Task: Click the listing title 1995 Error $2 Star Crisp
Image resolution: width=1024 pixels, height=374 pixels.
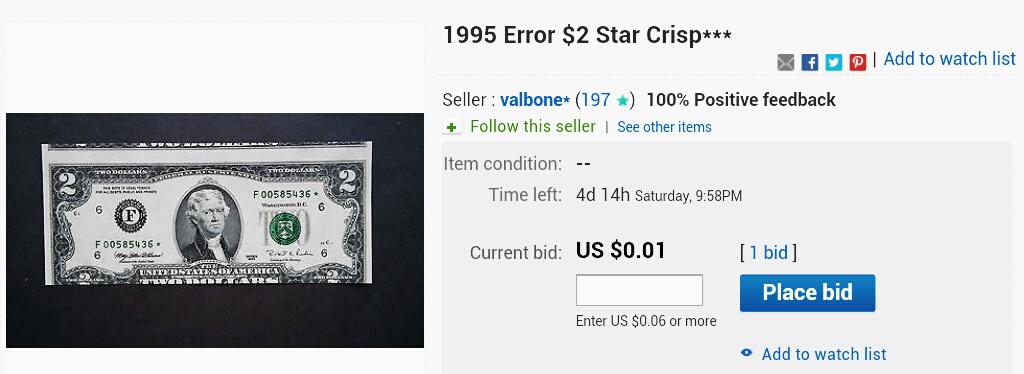Action: 587,35
